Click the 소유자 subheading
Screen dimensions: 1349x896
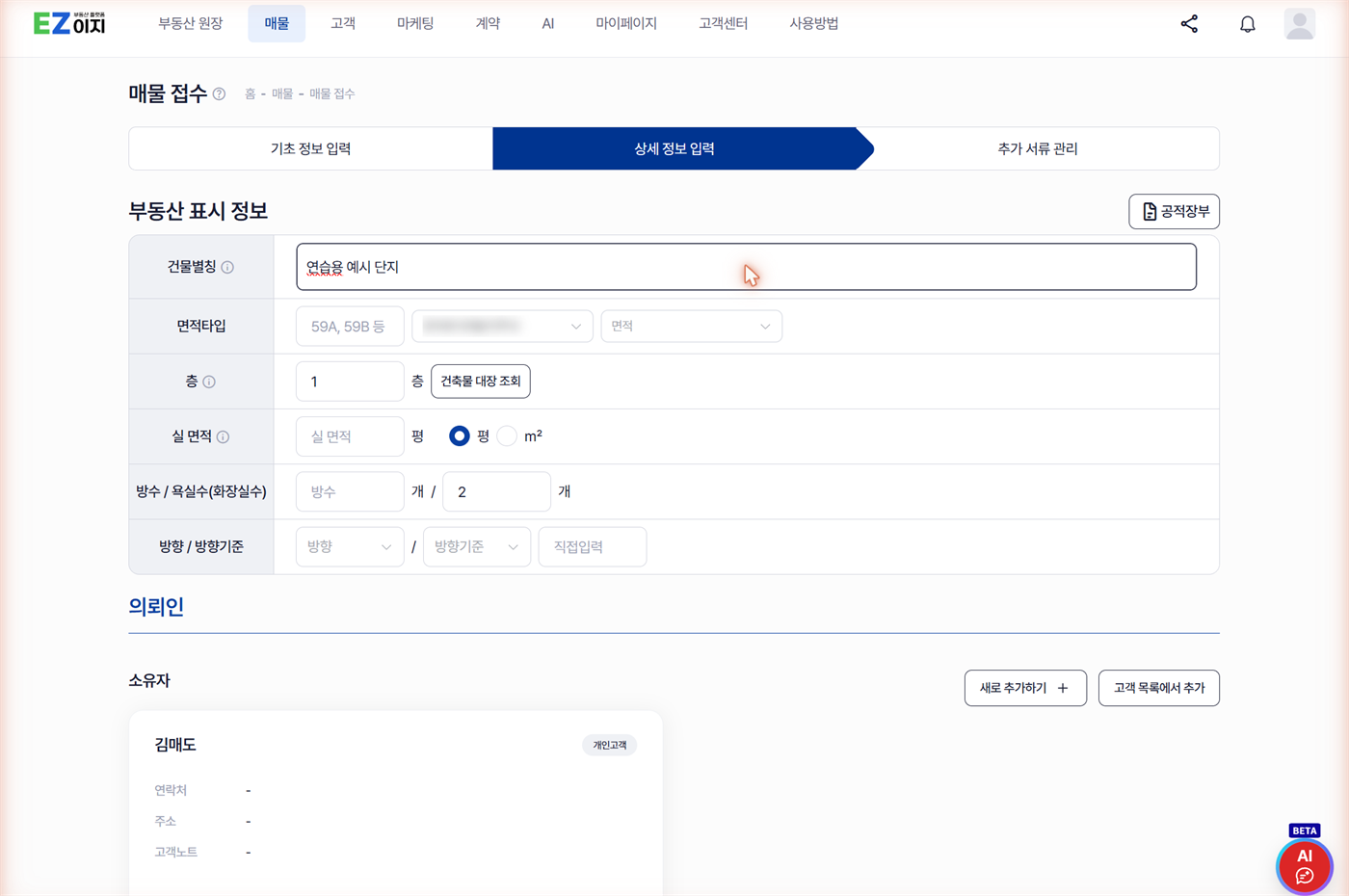tap(149, 681)
